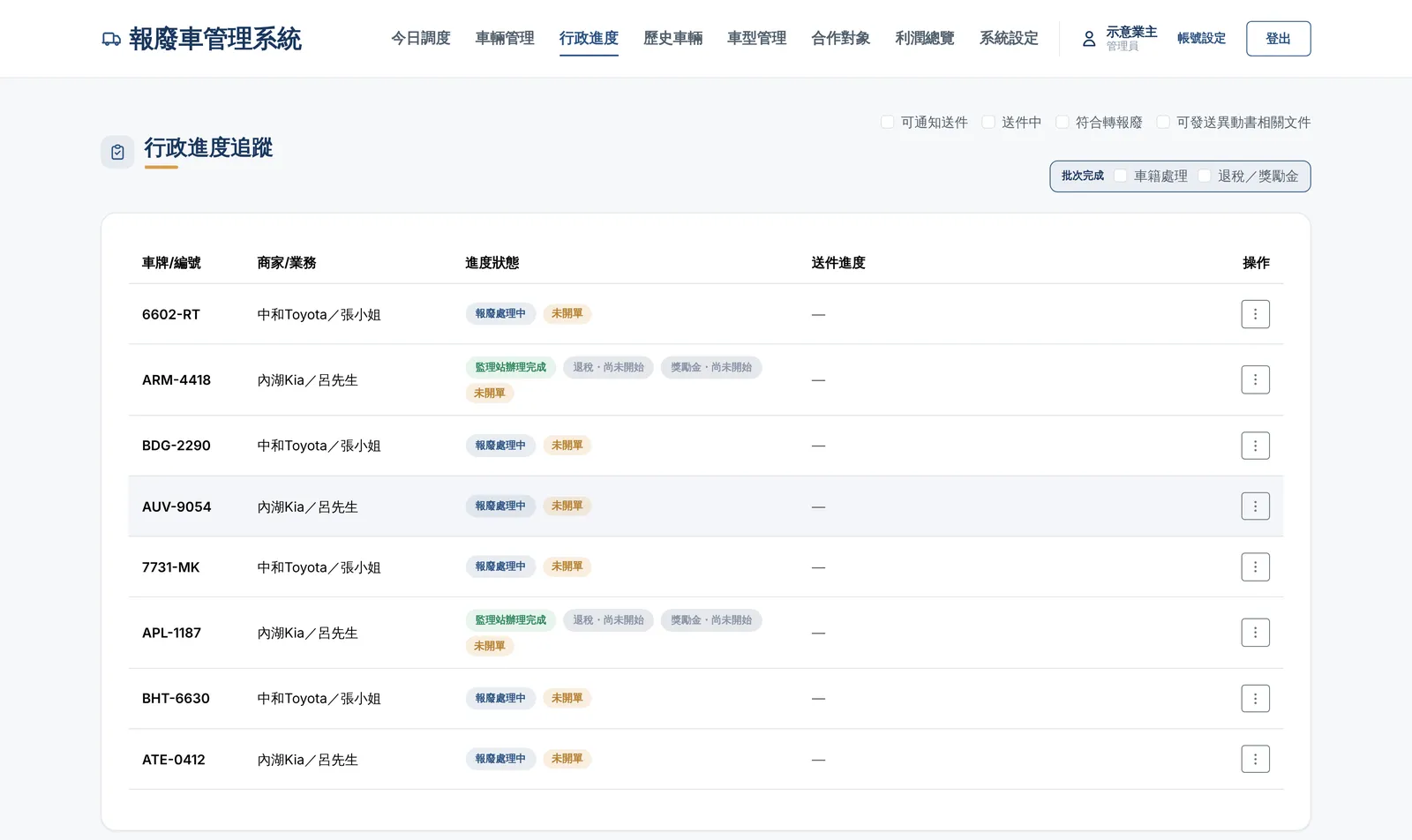Open 利潤總覽 page
This screenshot has height=840, width=1412.
[925, 38]
